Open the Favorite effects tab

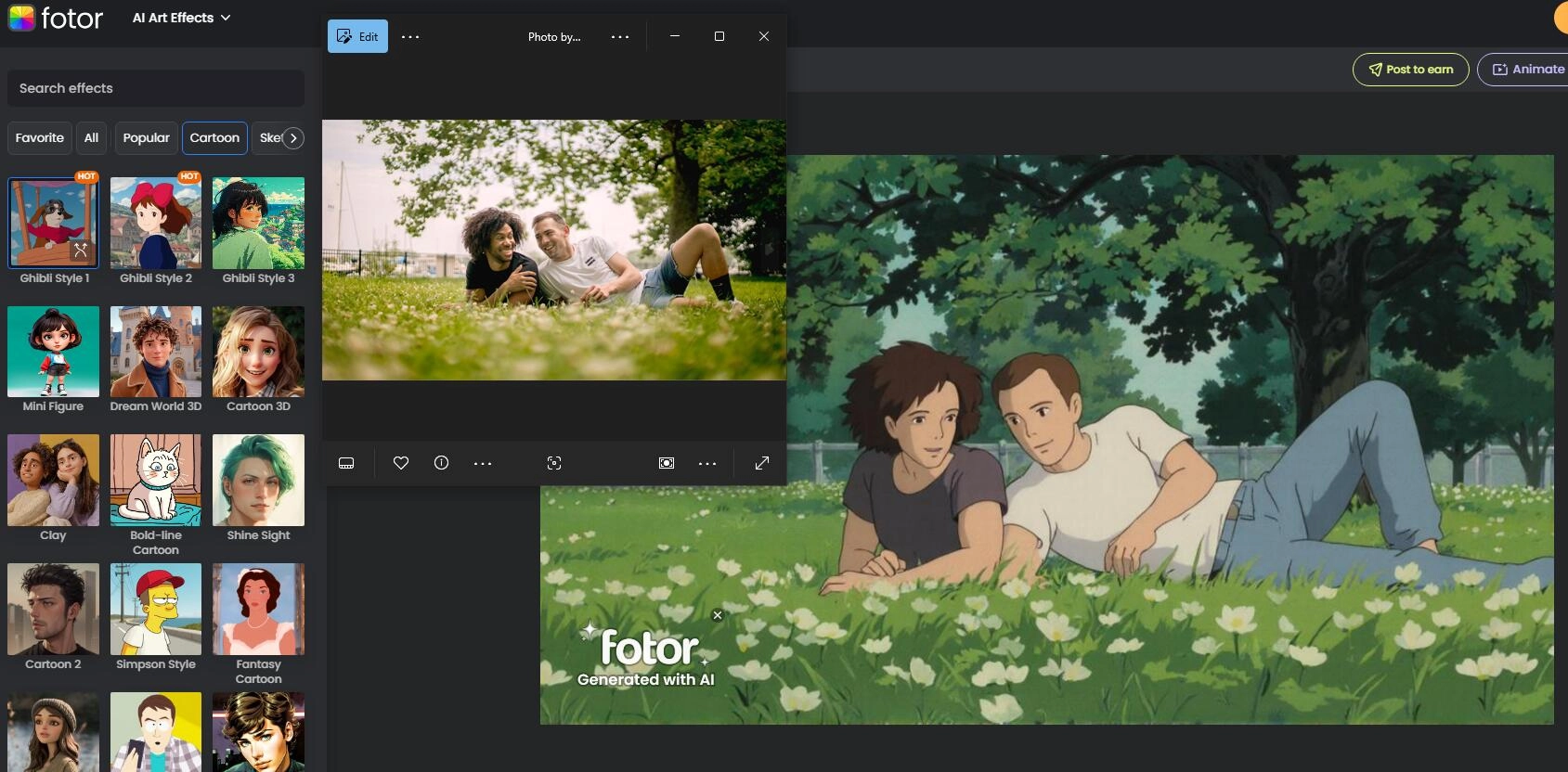click(x=40, y=138)
